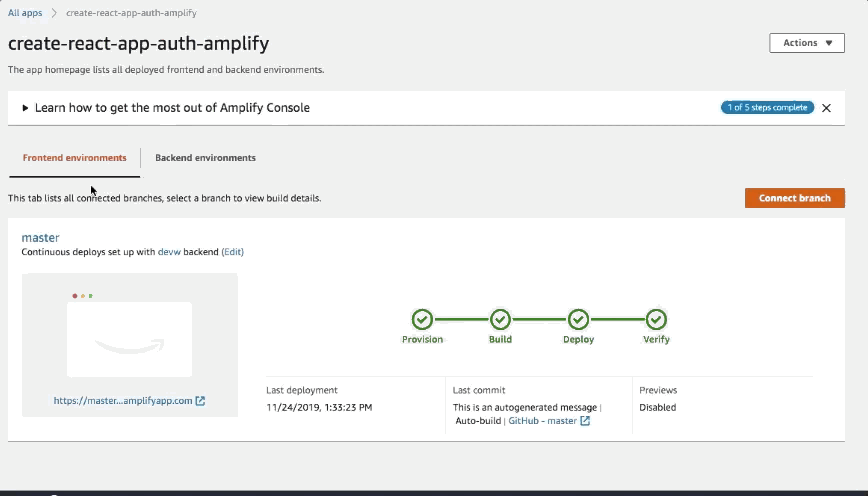The height and width of the screenshot is (496, 868).
Task: Click external link icon next to GitHub - master
Action: tap(585, 421)
